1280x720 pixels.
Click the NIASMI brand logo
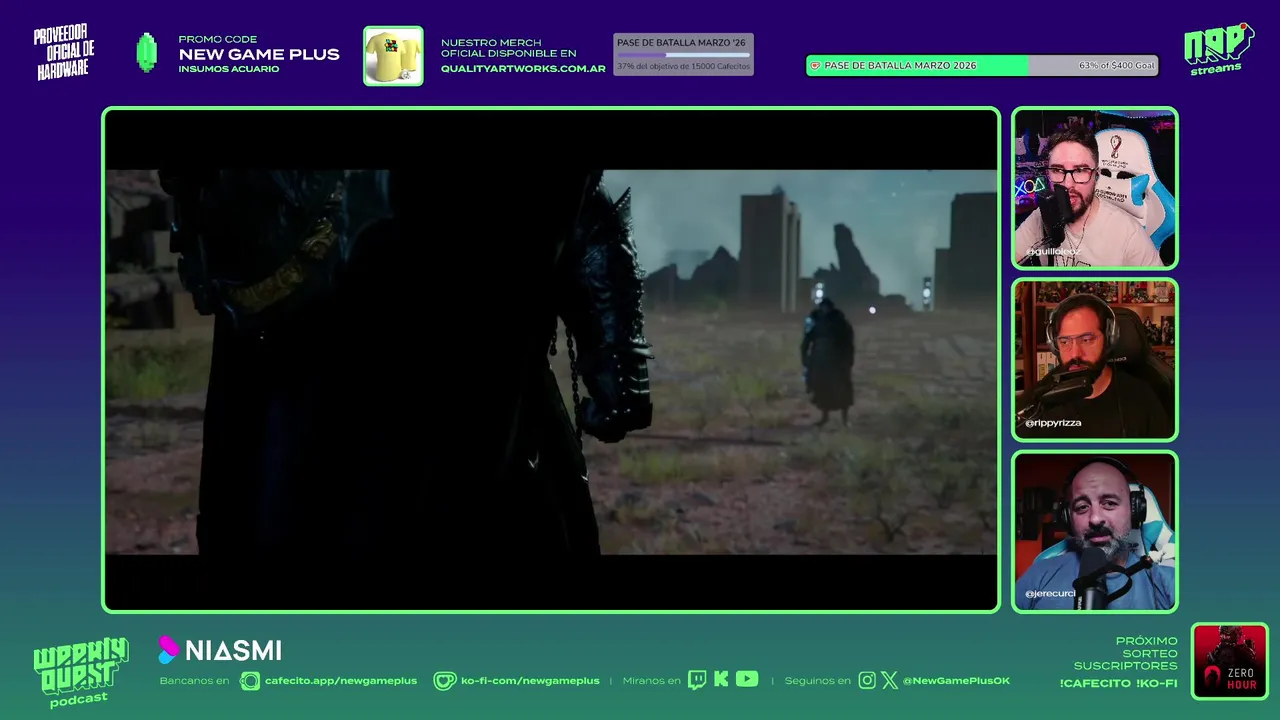click(220, 650)
